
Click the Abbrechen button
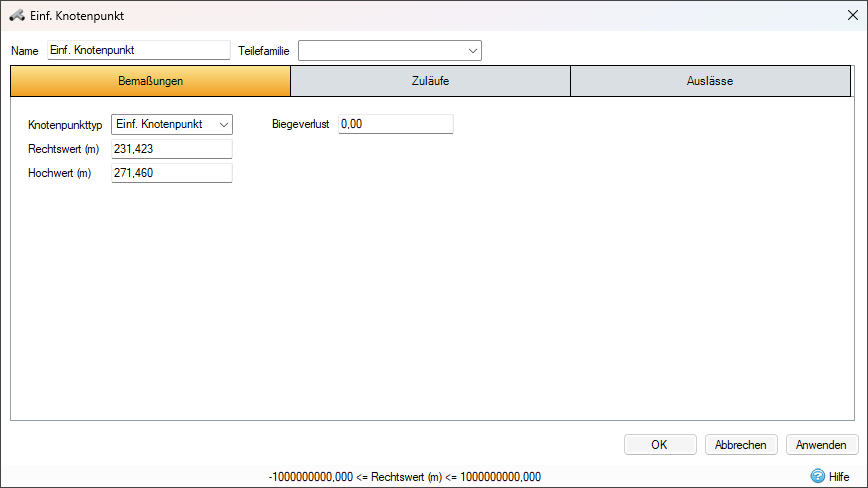pos(741,445)
